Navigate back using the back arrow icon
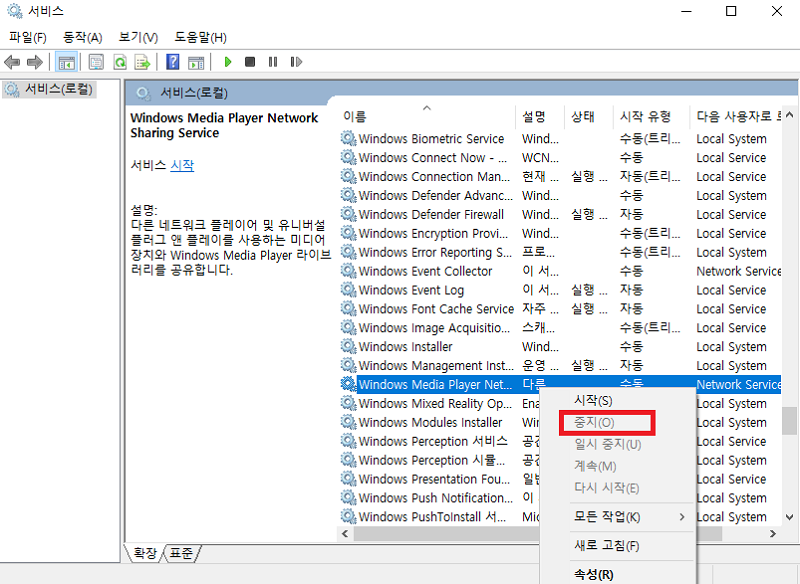This screenshot has width=800, height=584. coord(12,61)
